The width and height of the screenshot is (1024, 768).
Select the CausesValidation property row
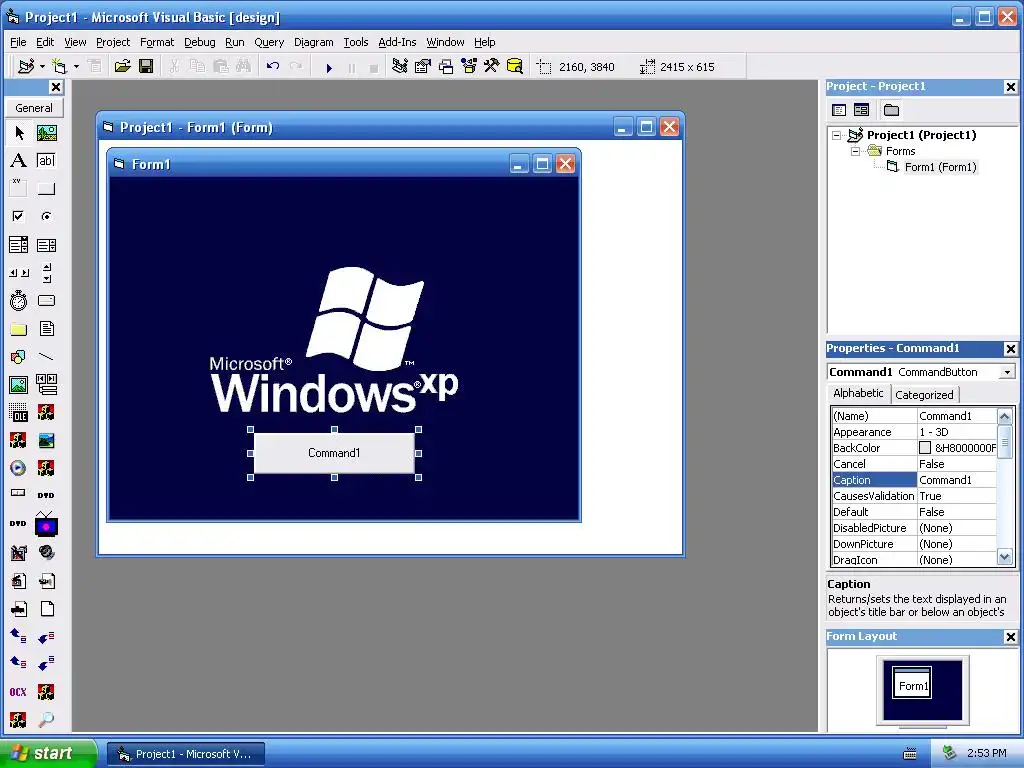coord(914,496)
